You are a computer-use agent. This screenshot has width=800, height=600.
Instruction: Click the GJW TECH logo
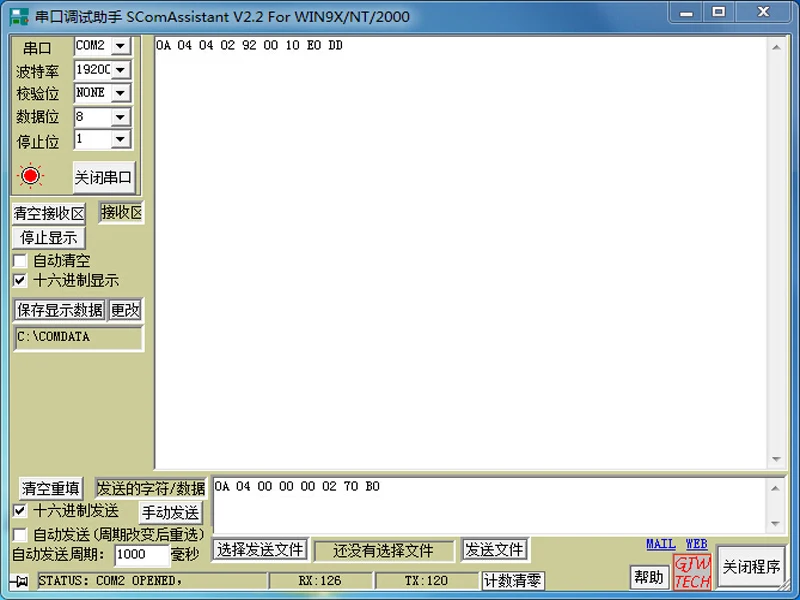[692, 571]
